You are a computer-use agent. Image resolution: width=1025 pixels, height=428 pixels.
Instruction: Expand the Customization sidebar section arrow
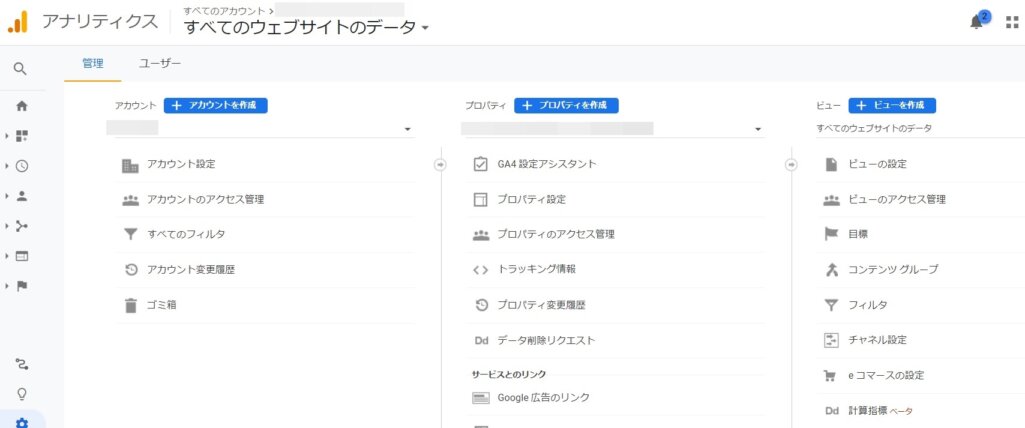pyautogui.click(x=7, y=136)
